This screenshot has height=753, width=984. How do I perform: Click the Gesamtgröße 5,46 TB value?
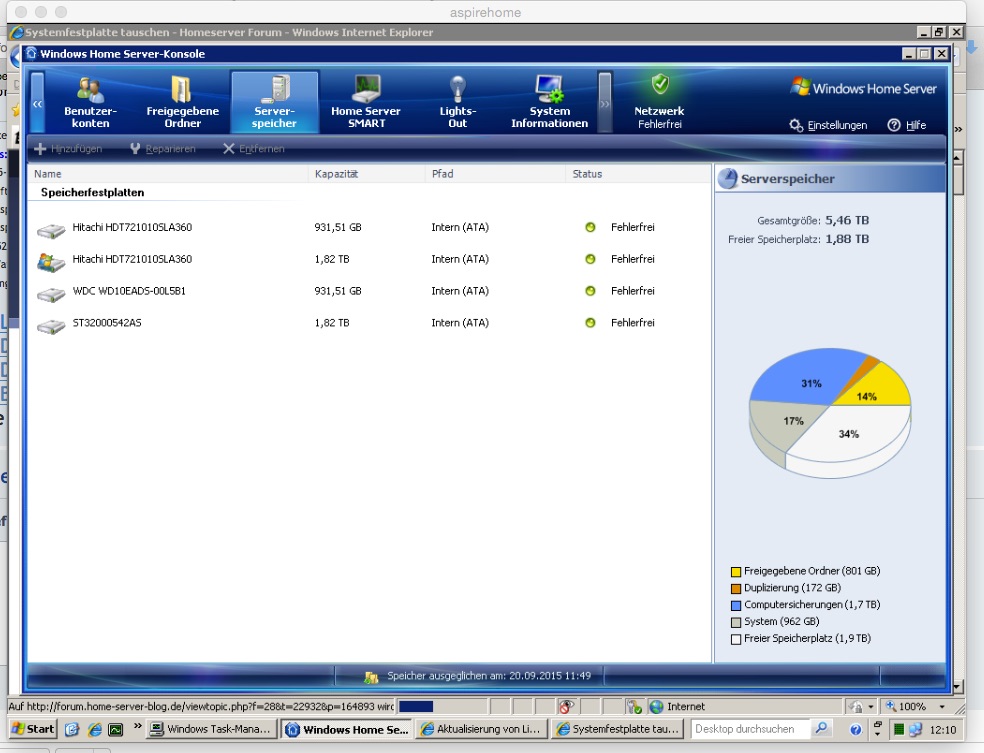pos(847,220)
